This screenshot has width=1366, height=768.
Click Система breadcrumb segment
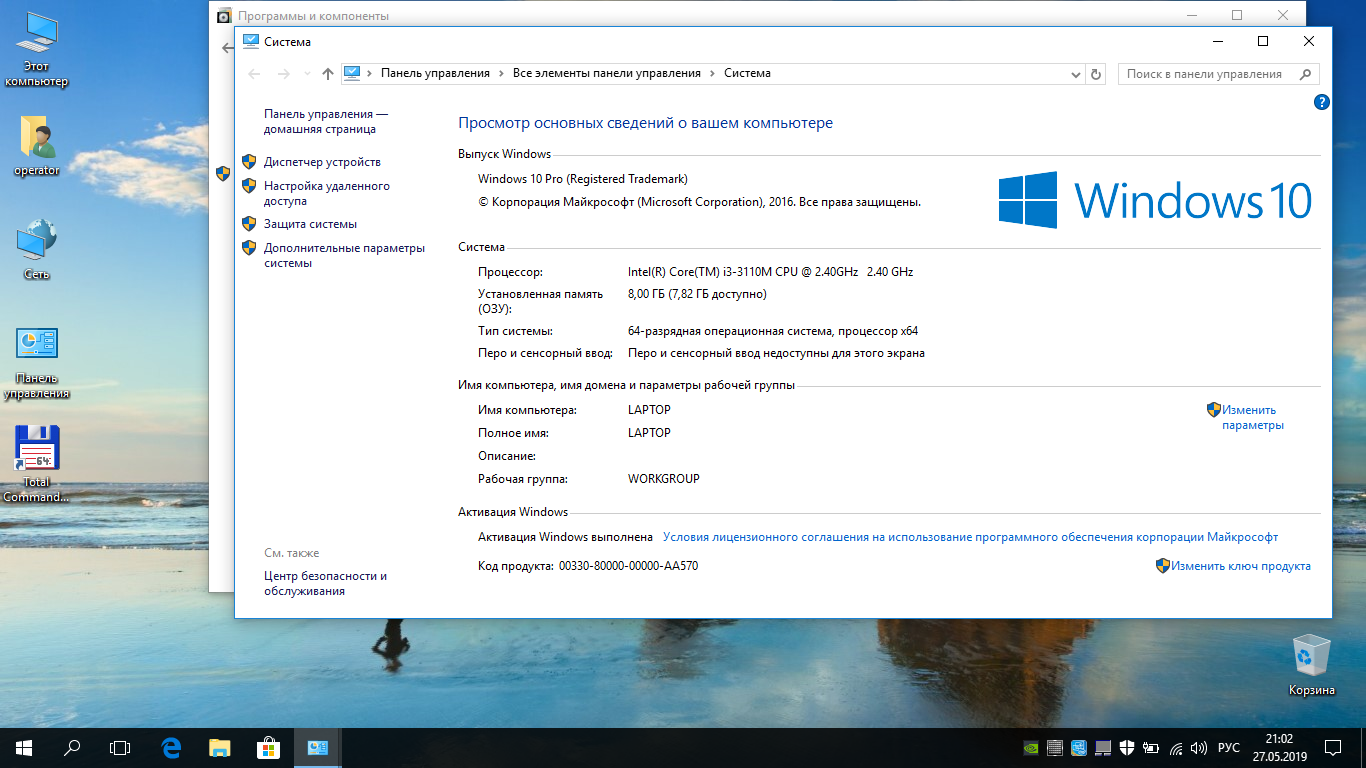[747, 73]
